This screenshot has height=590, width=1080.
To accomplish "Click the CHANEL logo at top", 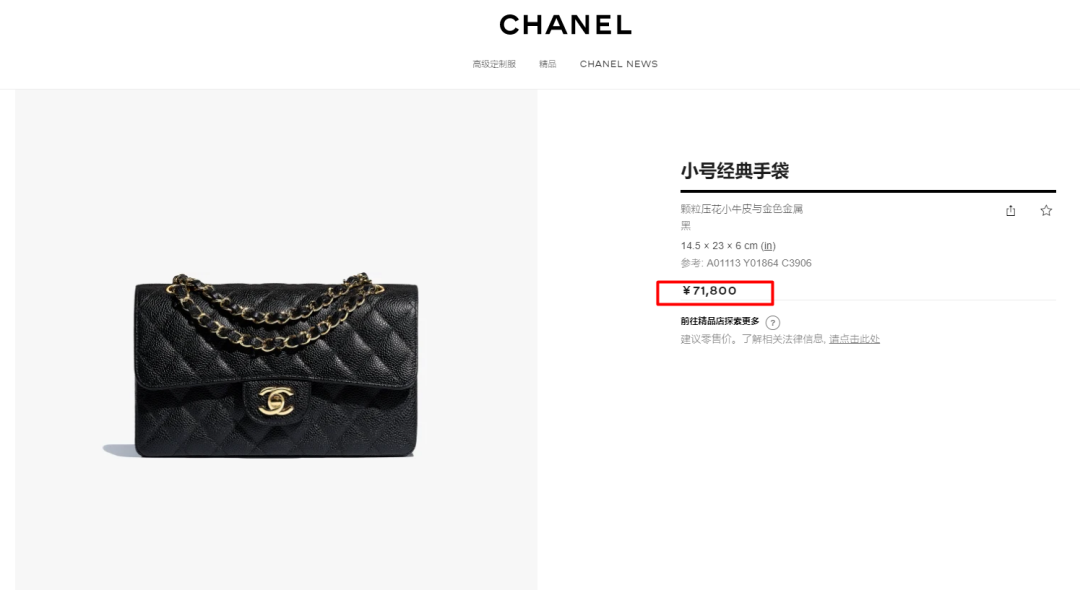I will pyautogui.click(x=565, y=25).
